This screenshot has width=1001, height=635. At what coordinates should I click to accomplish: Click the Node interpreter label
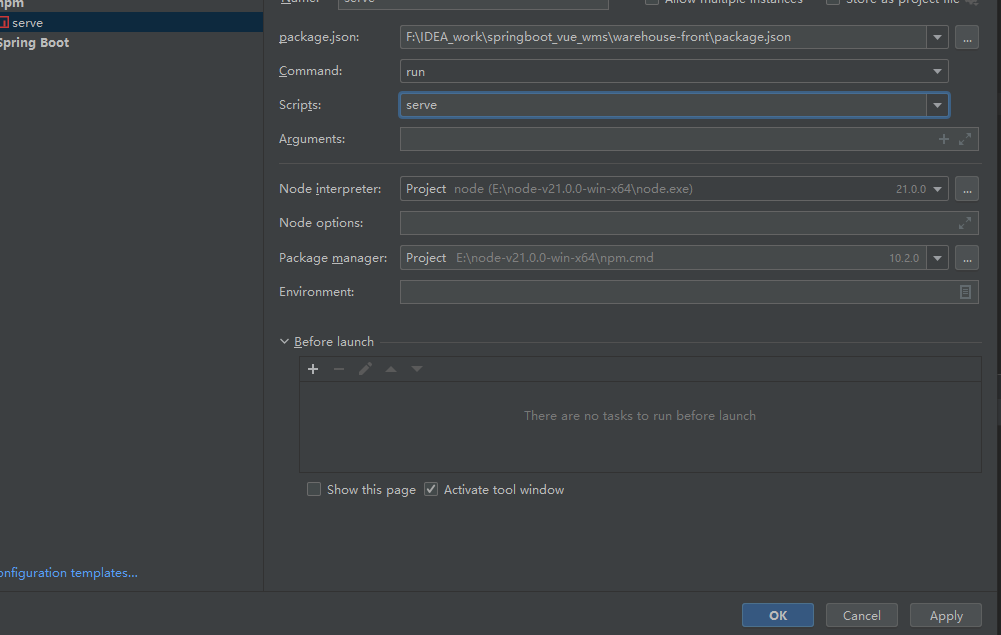330,189
